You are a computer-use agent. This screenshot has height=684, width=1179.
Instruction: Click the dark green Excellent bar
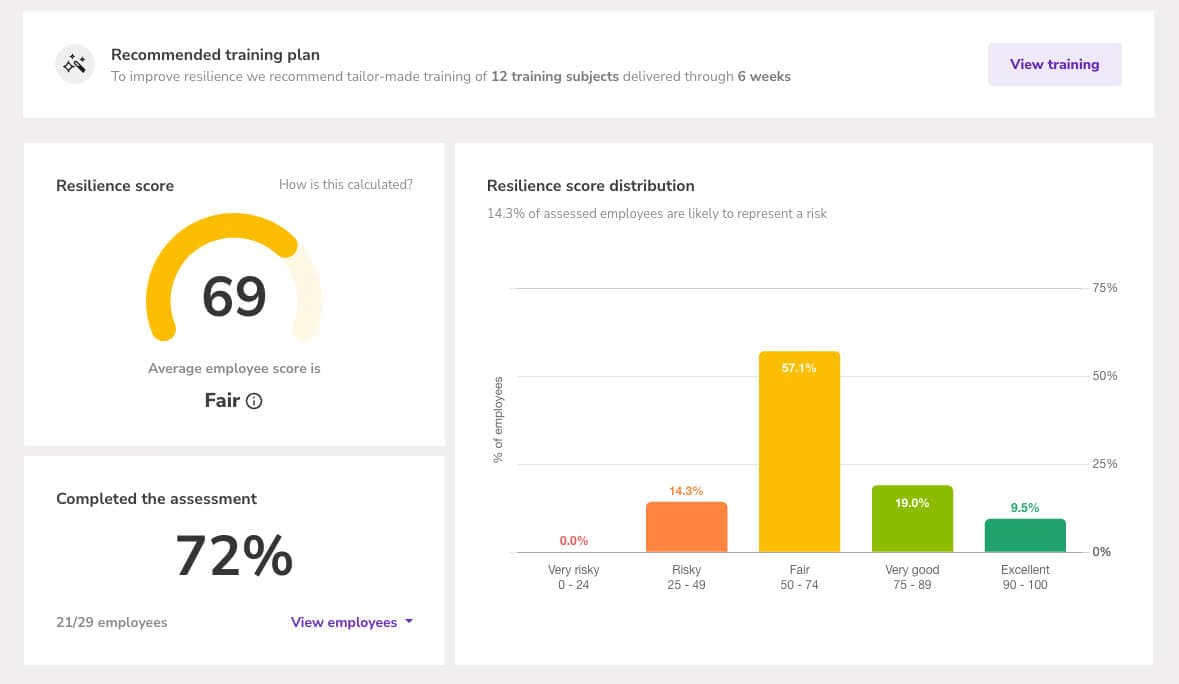pos(1025,536)
